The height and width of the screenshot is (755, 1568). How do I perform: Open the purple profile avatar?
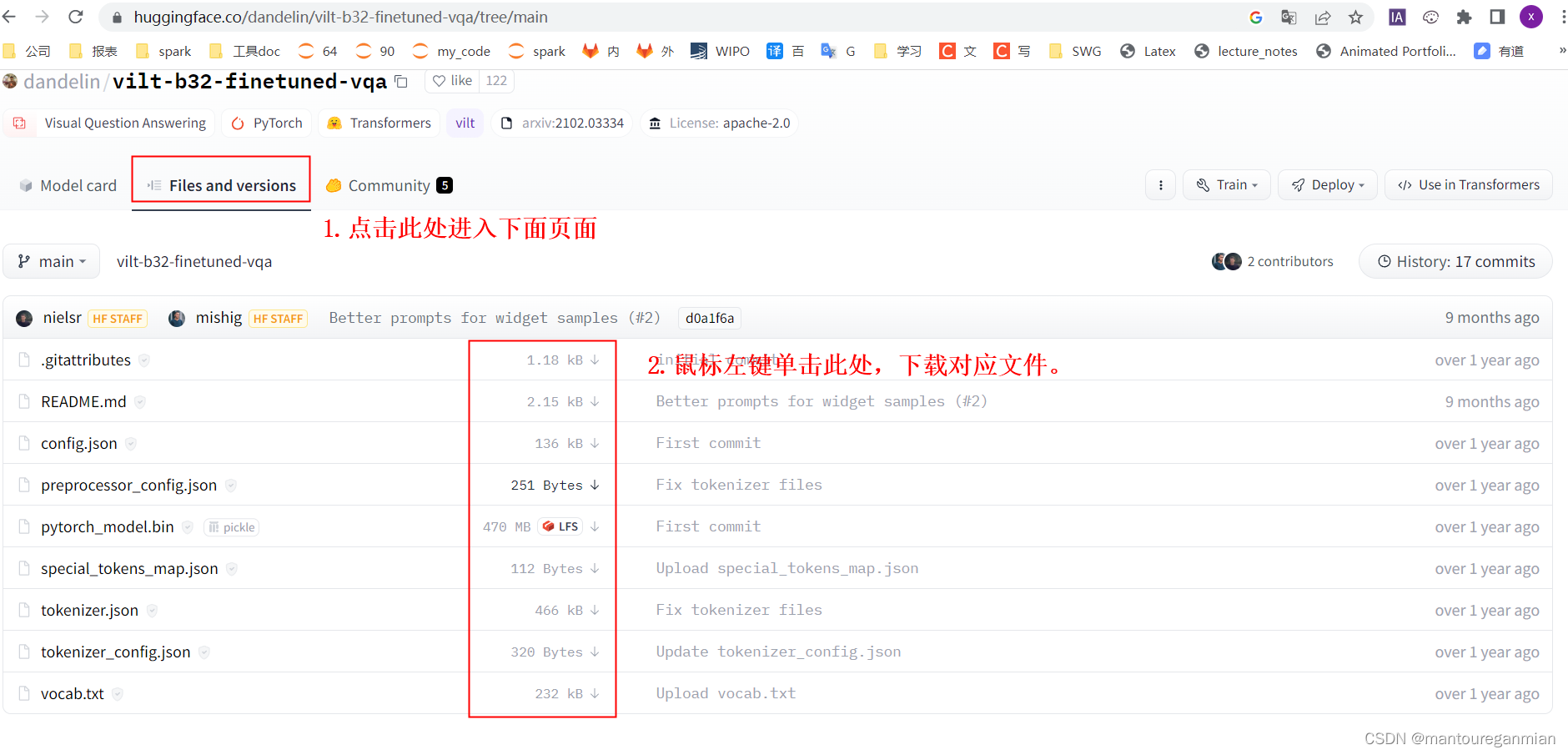[x=1530, y=17]
